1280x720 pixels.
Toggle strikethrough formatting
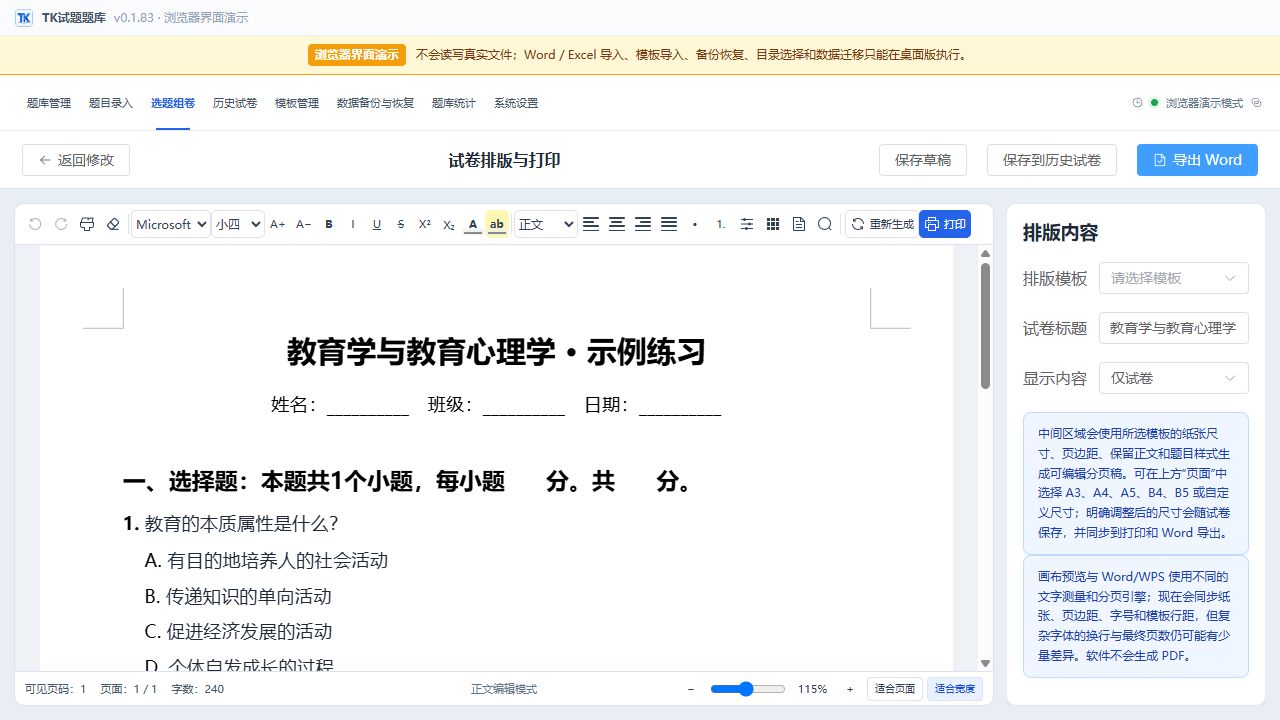tap(401, 224)
